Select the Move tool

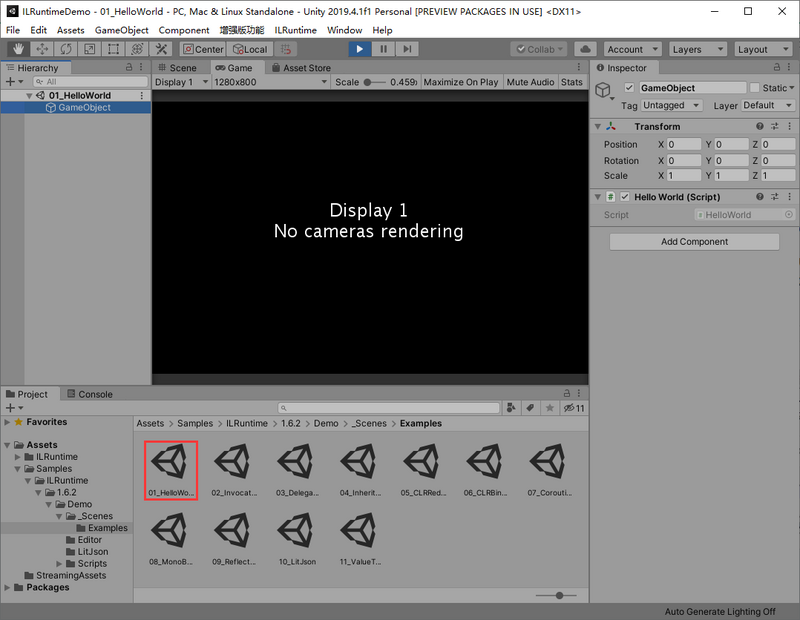click(x=42, y=49)
